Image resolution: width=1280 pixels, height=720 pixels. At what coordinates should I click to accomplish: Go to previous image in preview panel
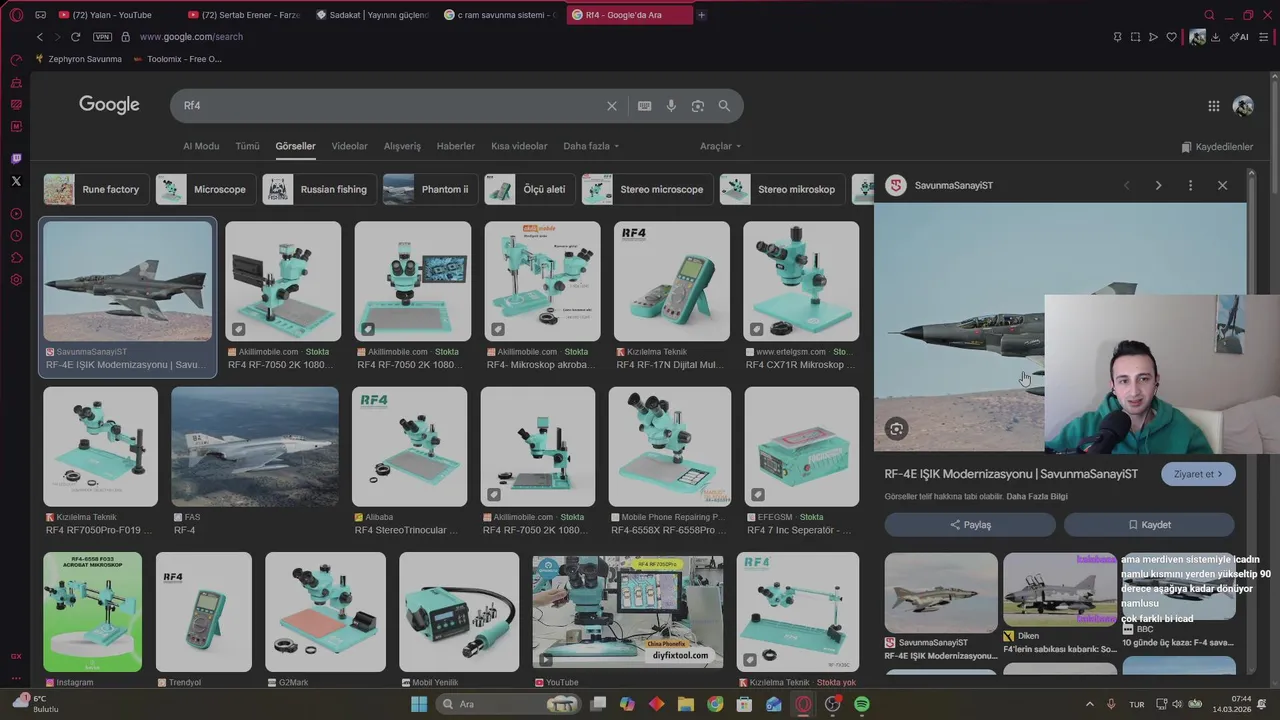(x=1127, y=185)
